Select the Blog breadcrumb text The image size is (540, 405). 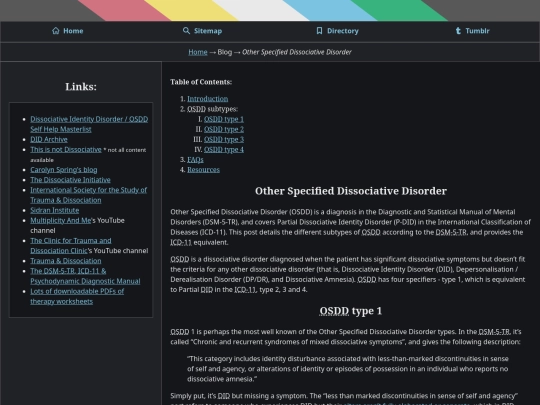point(225,52)
